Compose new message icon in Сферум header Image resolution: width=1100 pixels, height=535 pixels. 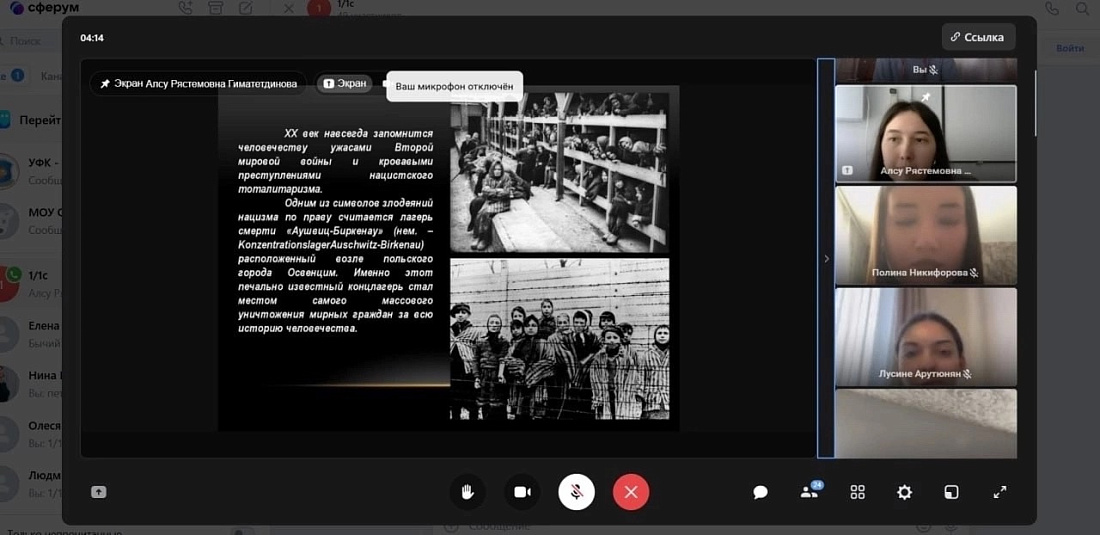(x=246, y=8)
